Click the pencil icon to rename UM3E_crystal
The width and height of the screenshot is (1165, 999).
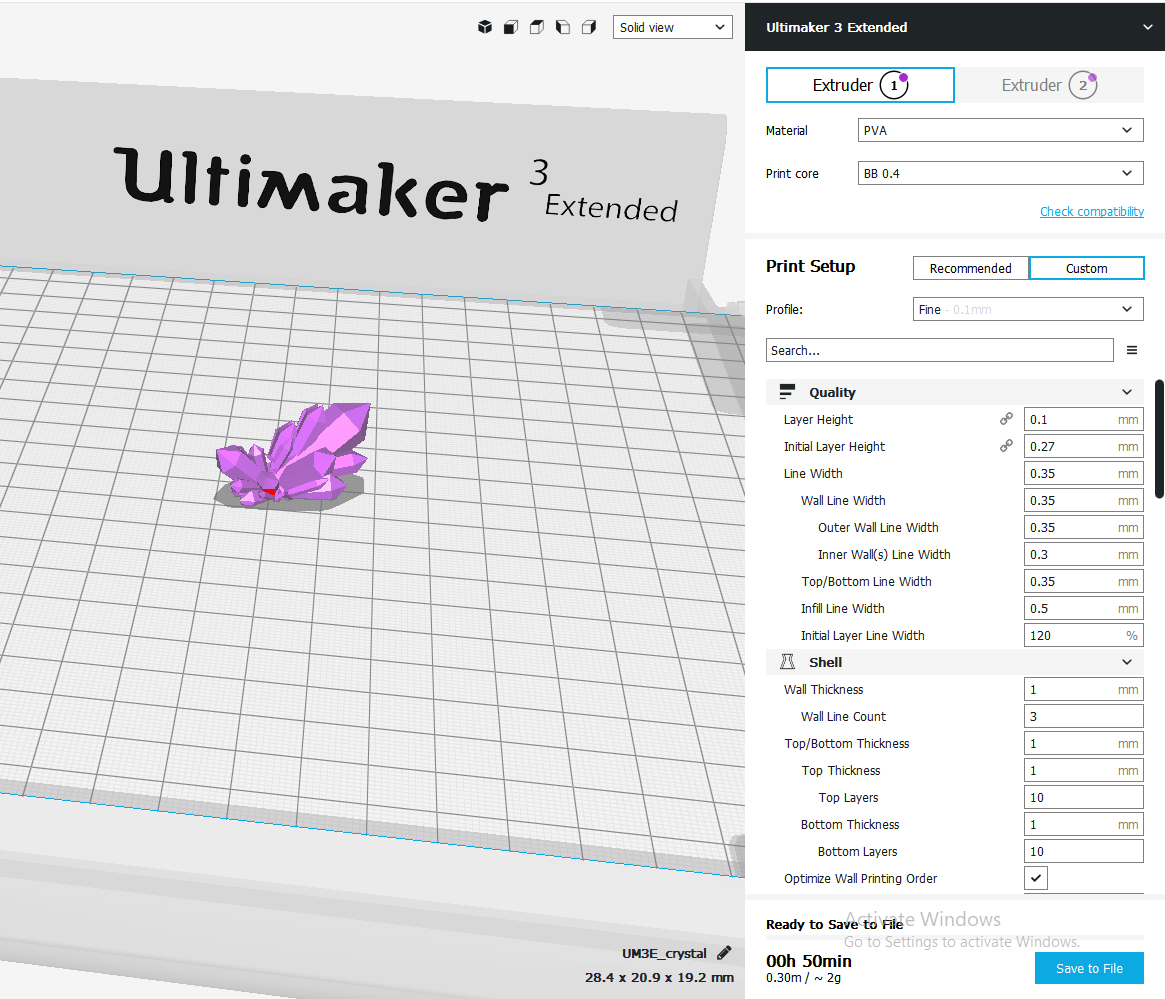tap(724, 953)
